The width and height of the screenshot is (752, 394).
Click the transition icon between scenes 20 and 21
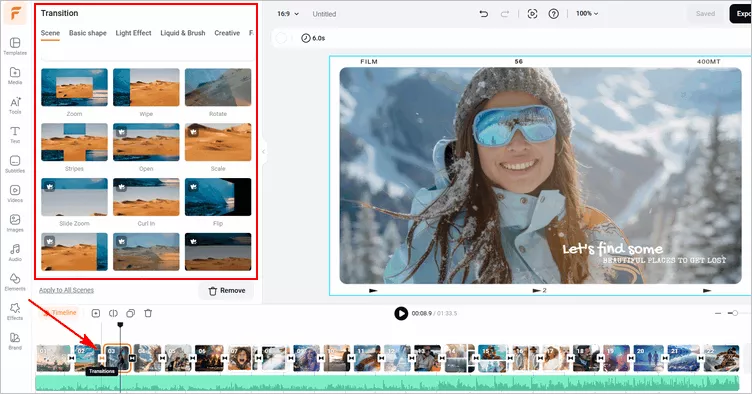pyautogui.click(x=666, y=358)
